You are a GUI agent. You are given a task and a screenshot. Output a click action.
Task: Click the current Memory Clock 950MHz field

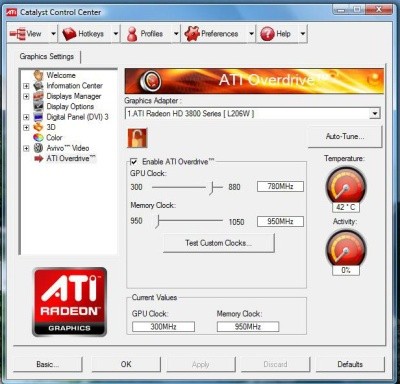click(248, 327)
